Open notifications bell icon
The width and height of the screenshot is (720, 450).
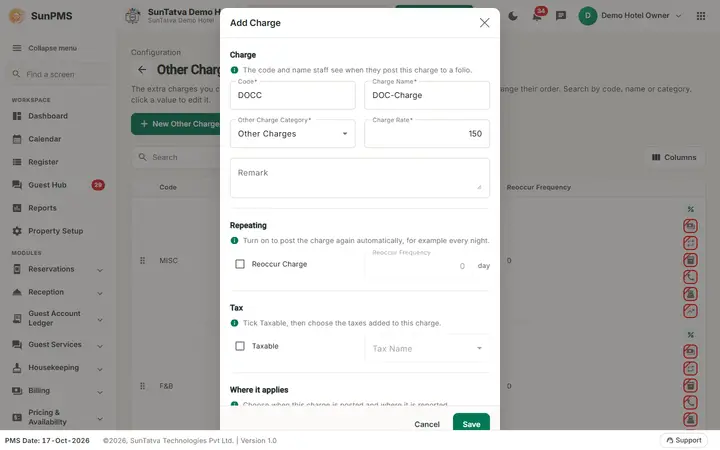pyautogui.click(x=537, y=16)
